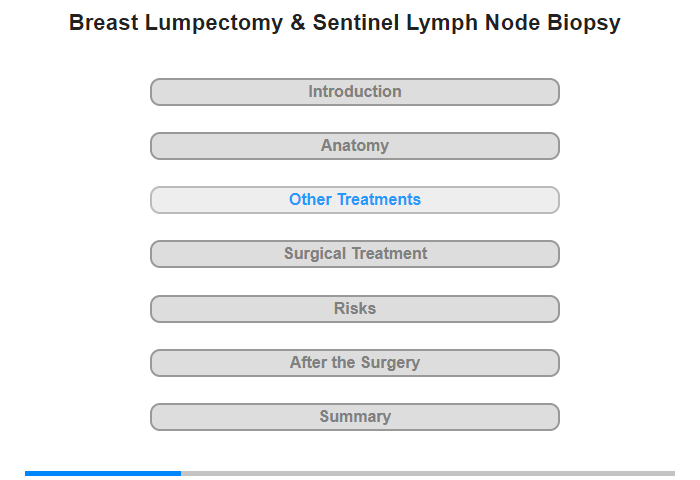Viewport: 700px width, 480px height.
Task: Click the blue filled portion of progress bar
Action: (103, 473)
